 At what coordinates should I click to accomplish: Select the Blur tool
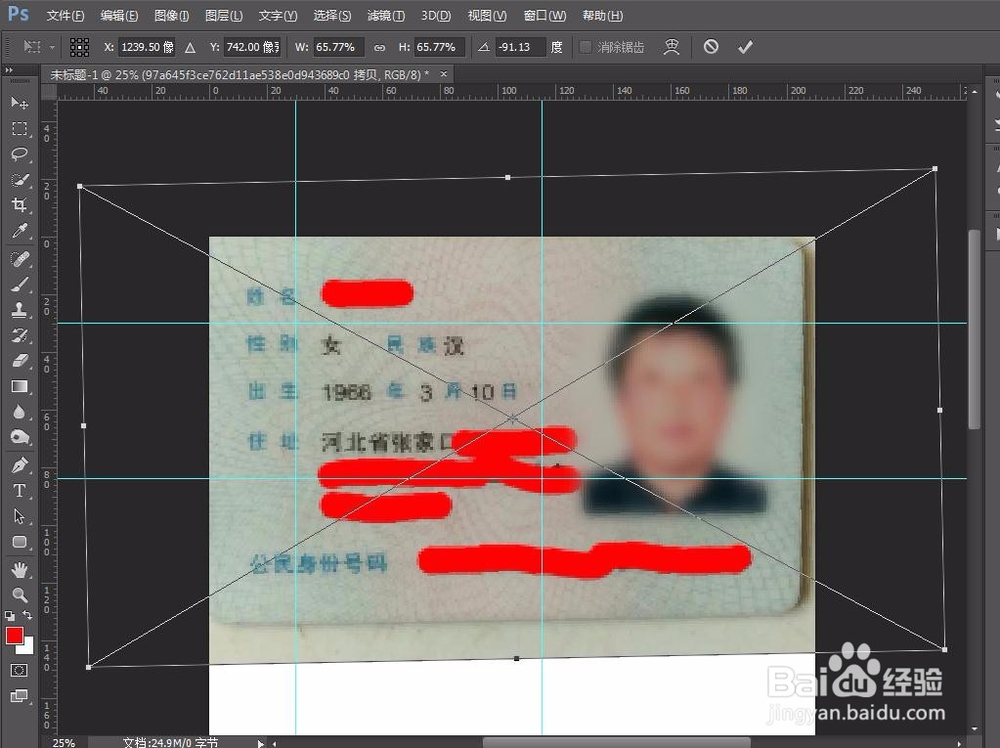(x=19, y=412)
